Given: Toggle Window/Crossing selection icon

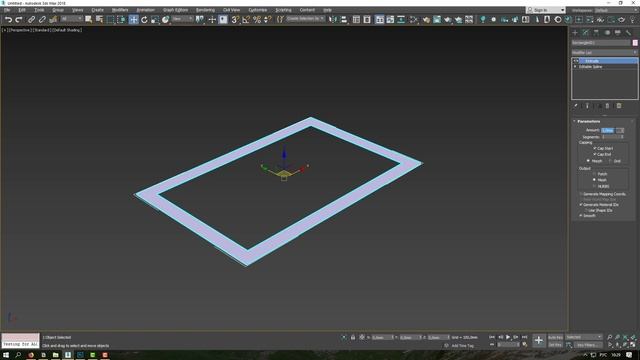Looking at the screenshot, I should (x=121, y=20).
